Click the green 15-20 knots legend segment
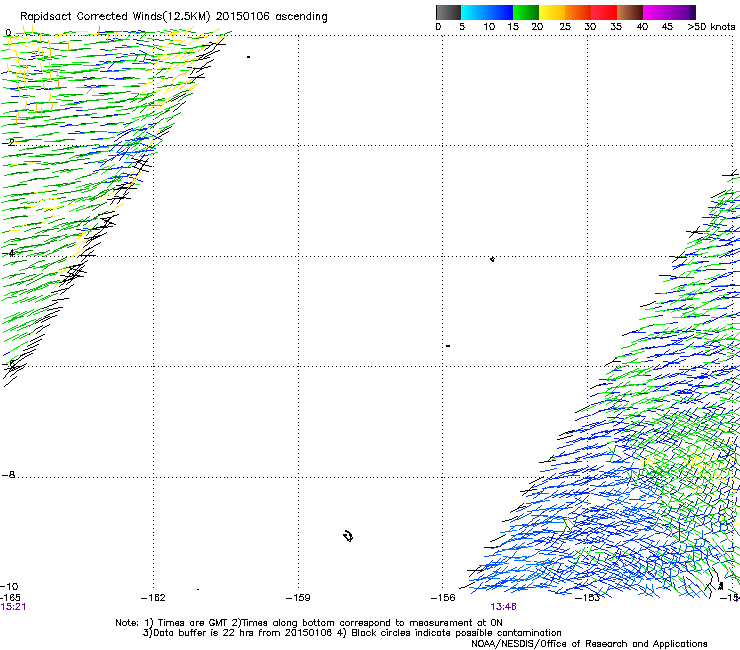 [526, 12]
